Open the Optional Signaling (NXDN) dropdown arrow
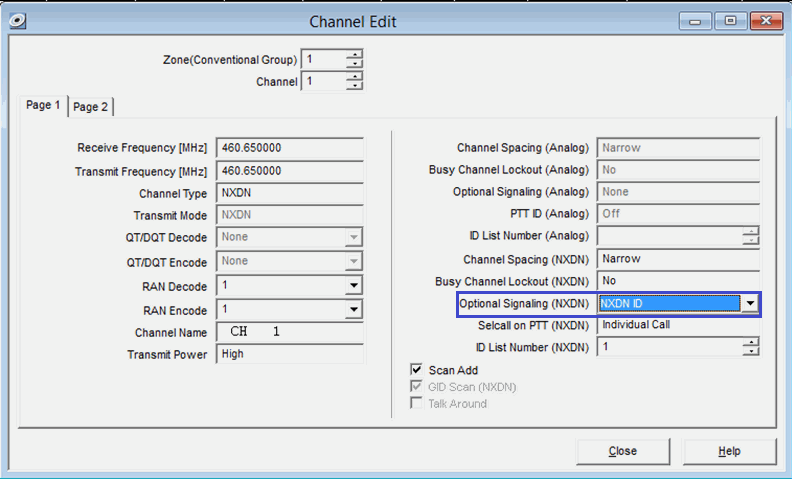Screen dimensions: 792x479 pyautogui.click(x=750, y=303)
